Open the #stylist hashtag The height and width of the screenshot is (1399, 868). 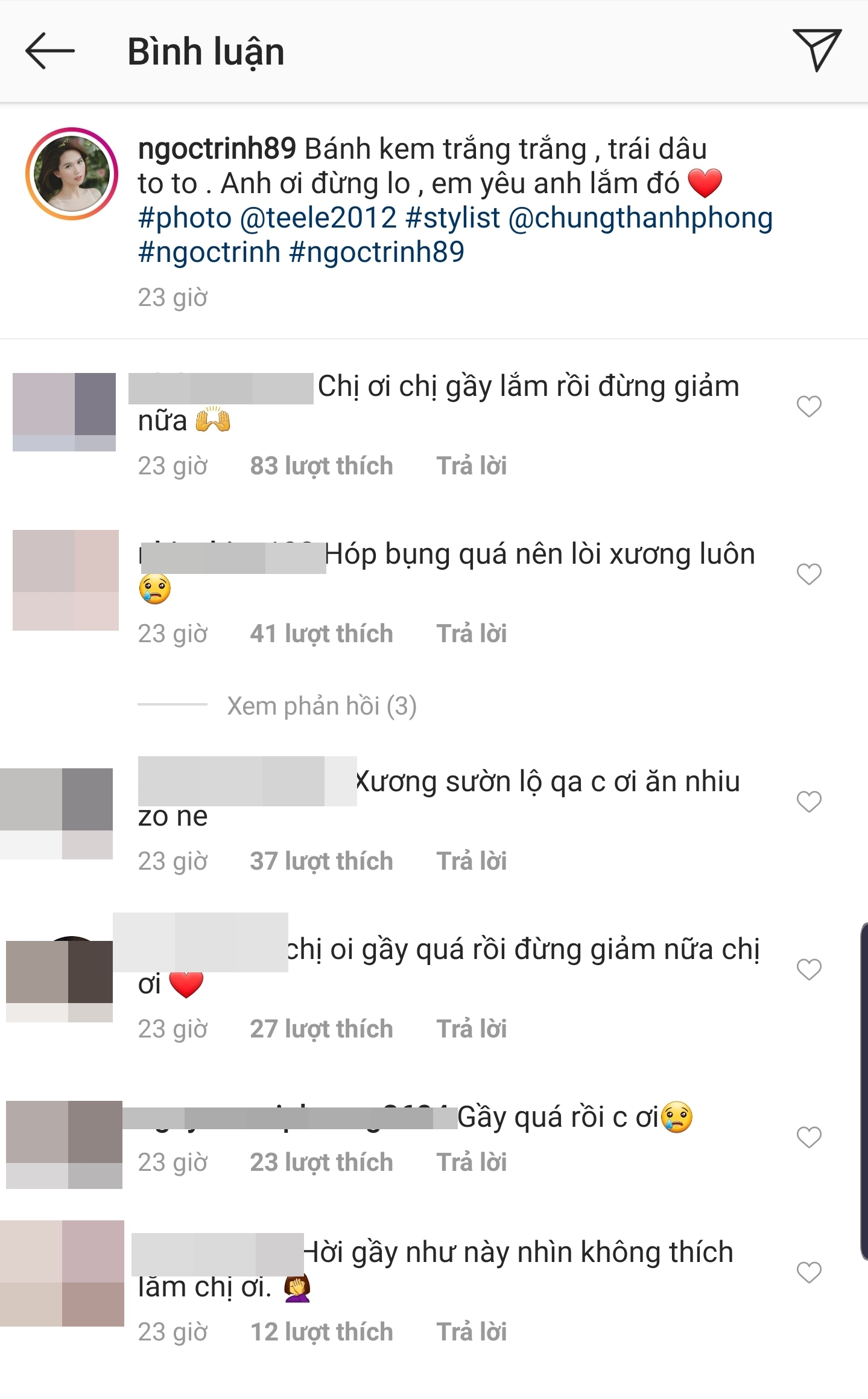(x=453, y=218)
